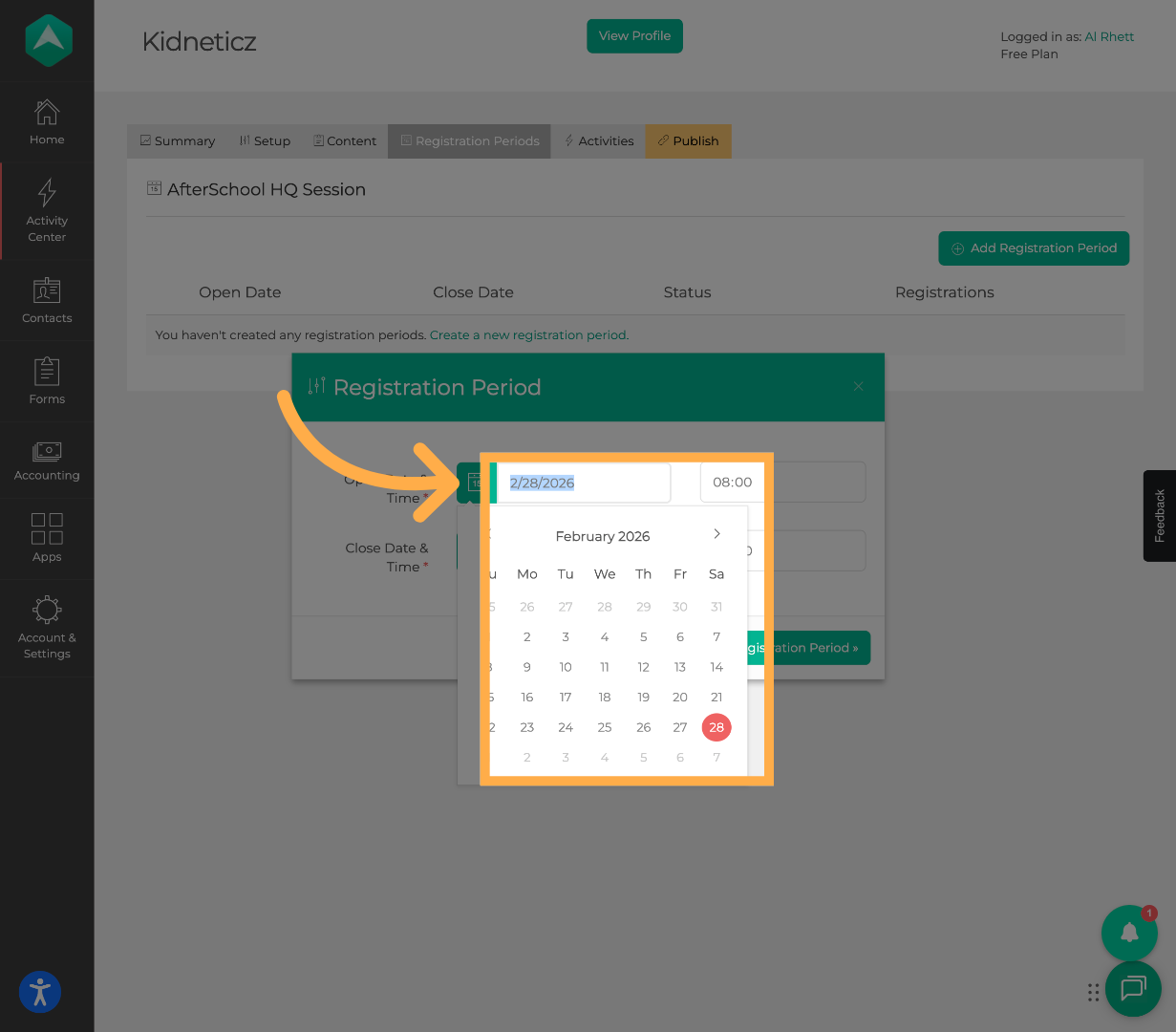Open the accessibility options icon
Image resolution: width=1176 pixels, height=1032 pixels.
click(39, 992)
